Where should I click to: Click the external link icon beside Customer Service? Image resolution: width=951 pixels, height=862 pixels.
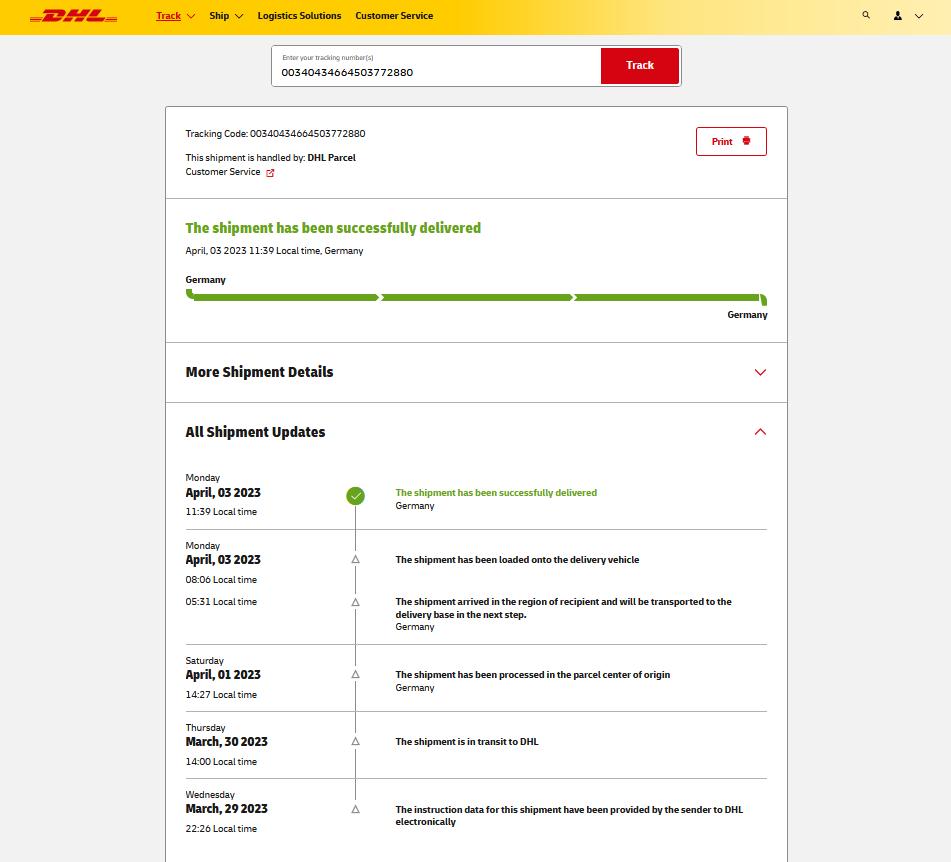270,172
